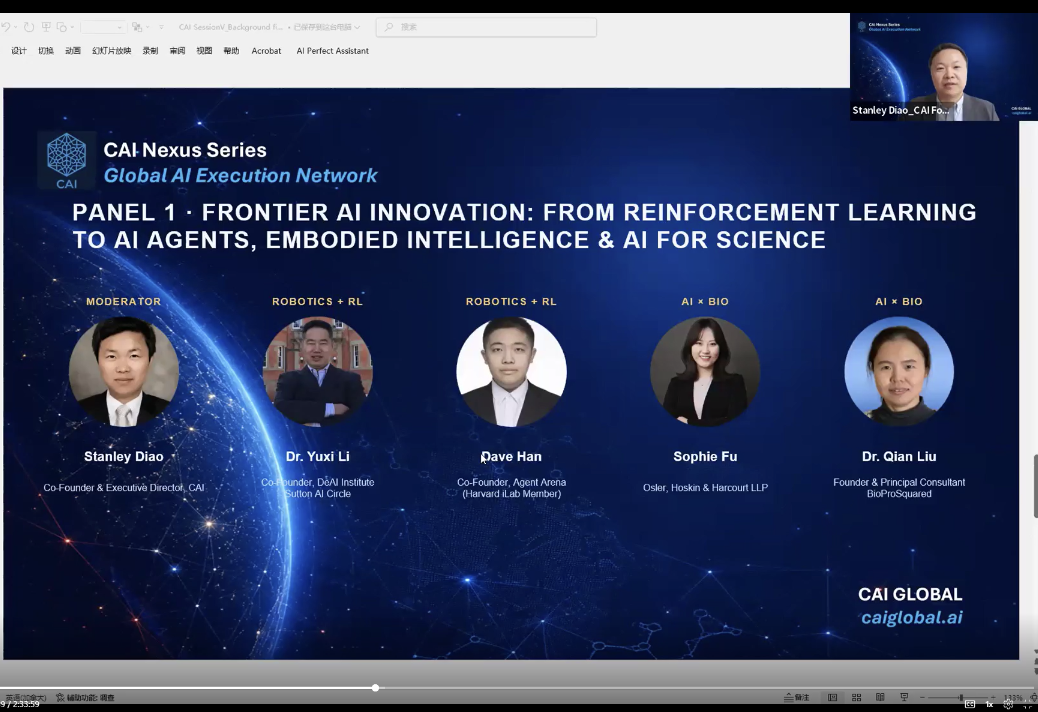
Task: Switch to Normal view icon in status bar
Action: [833, 697]
